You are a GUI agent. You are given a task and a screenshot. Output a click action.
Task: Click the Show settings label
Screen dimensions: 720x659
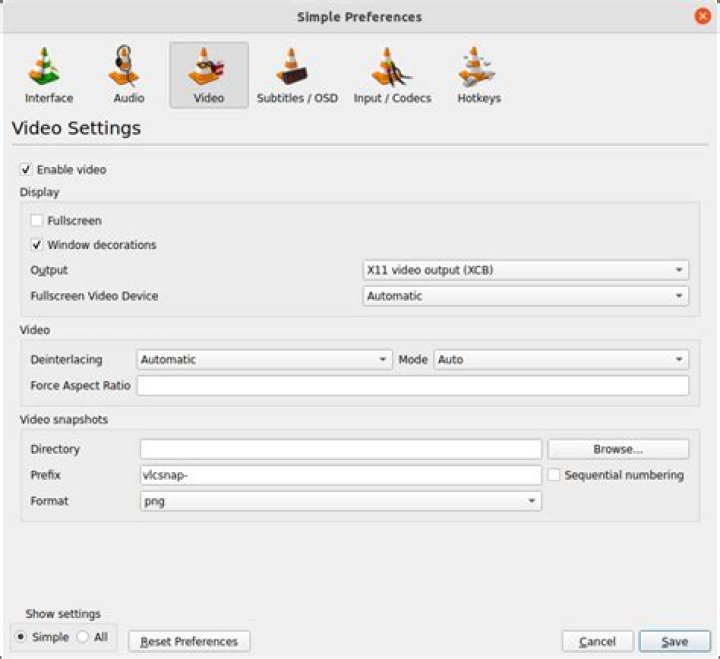63,614
